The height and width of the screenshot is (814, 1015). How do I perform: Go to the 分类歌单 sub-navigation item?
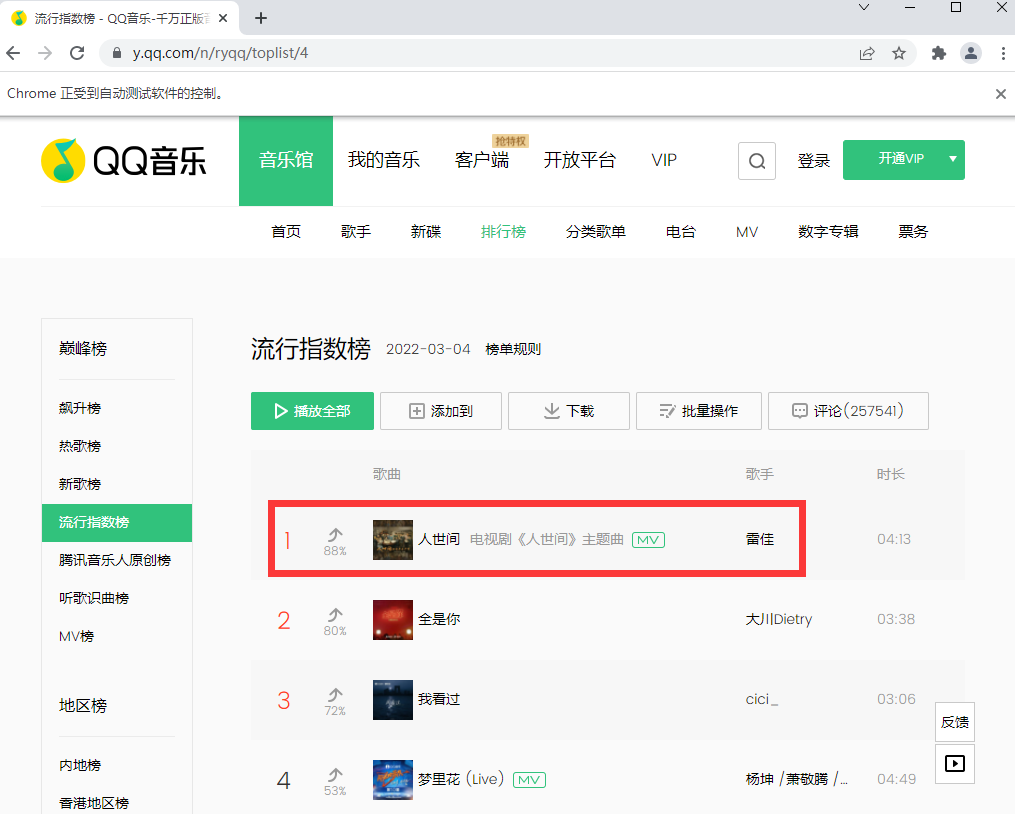pyautogui.click(x=596, y=232)
